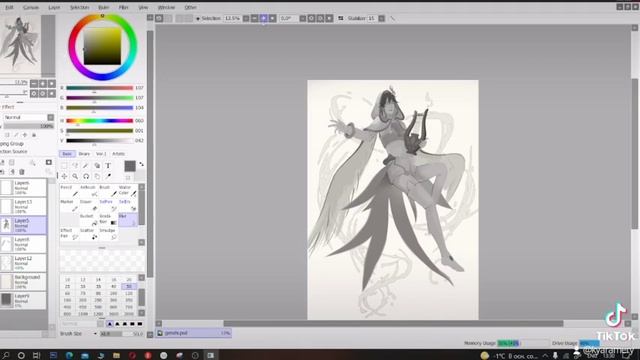
Task: Click tool tray scroll-up arrow
Action: click(142, 187)
